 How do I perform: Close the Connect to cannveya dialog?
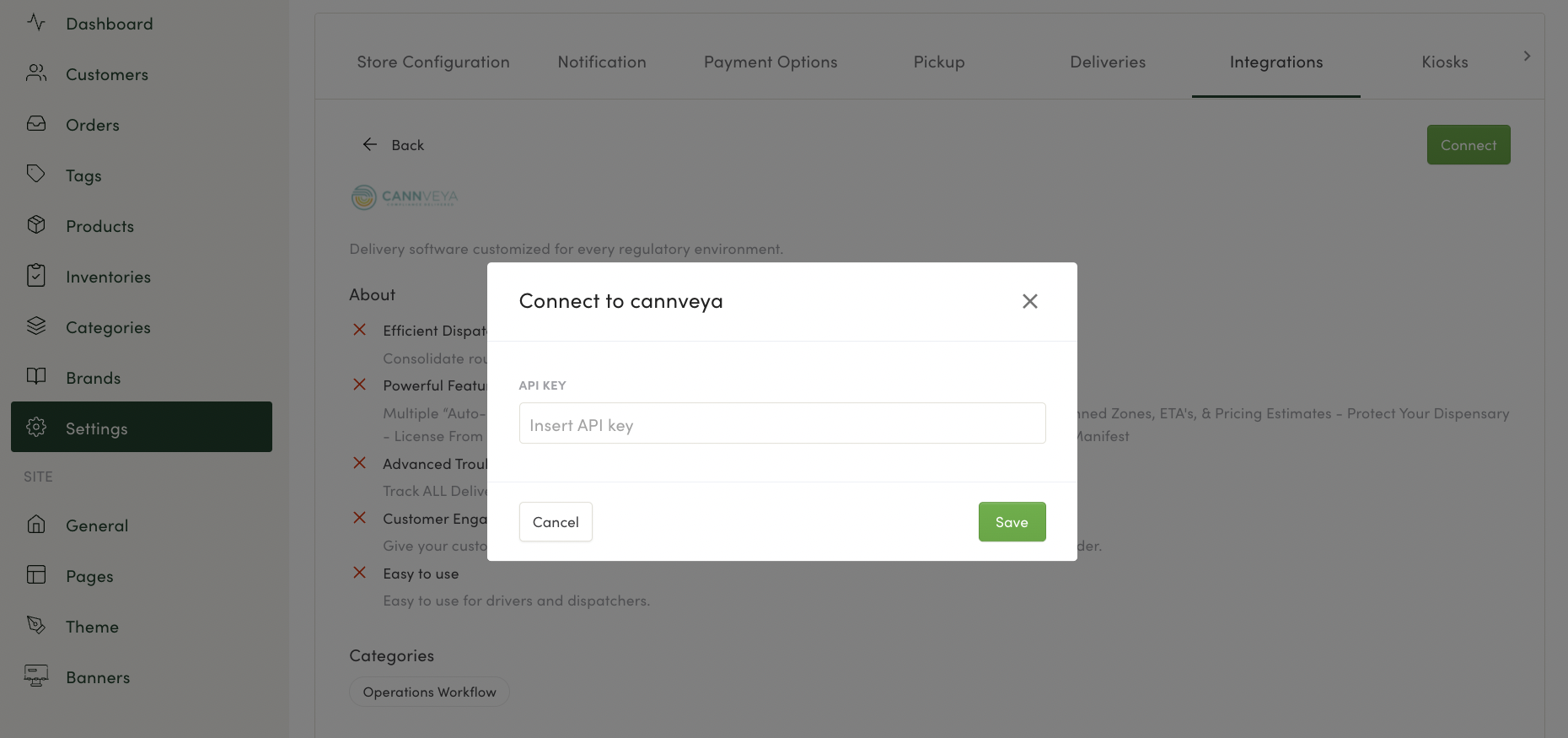click(1029, 301)
